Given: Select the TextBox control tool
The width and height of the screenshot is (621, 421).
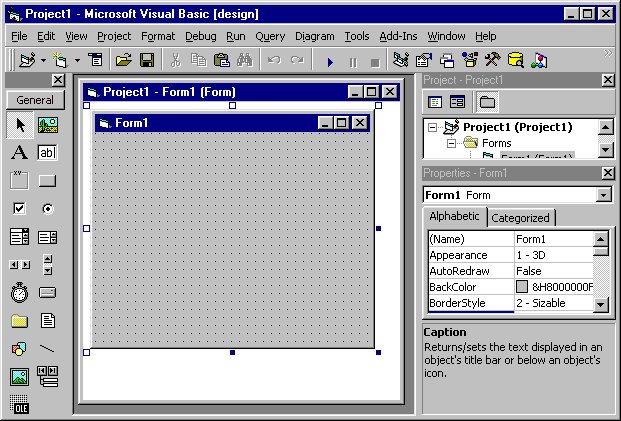Looking at the screenshot, I should click(x=48, y=152).
